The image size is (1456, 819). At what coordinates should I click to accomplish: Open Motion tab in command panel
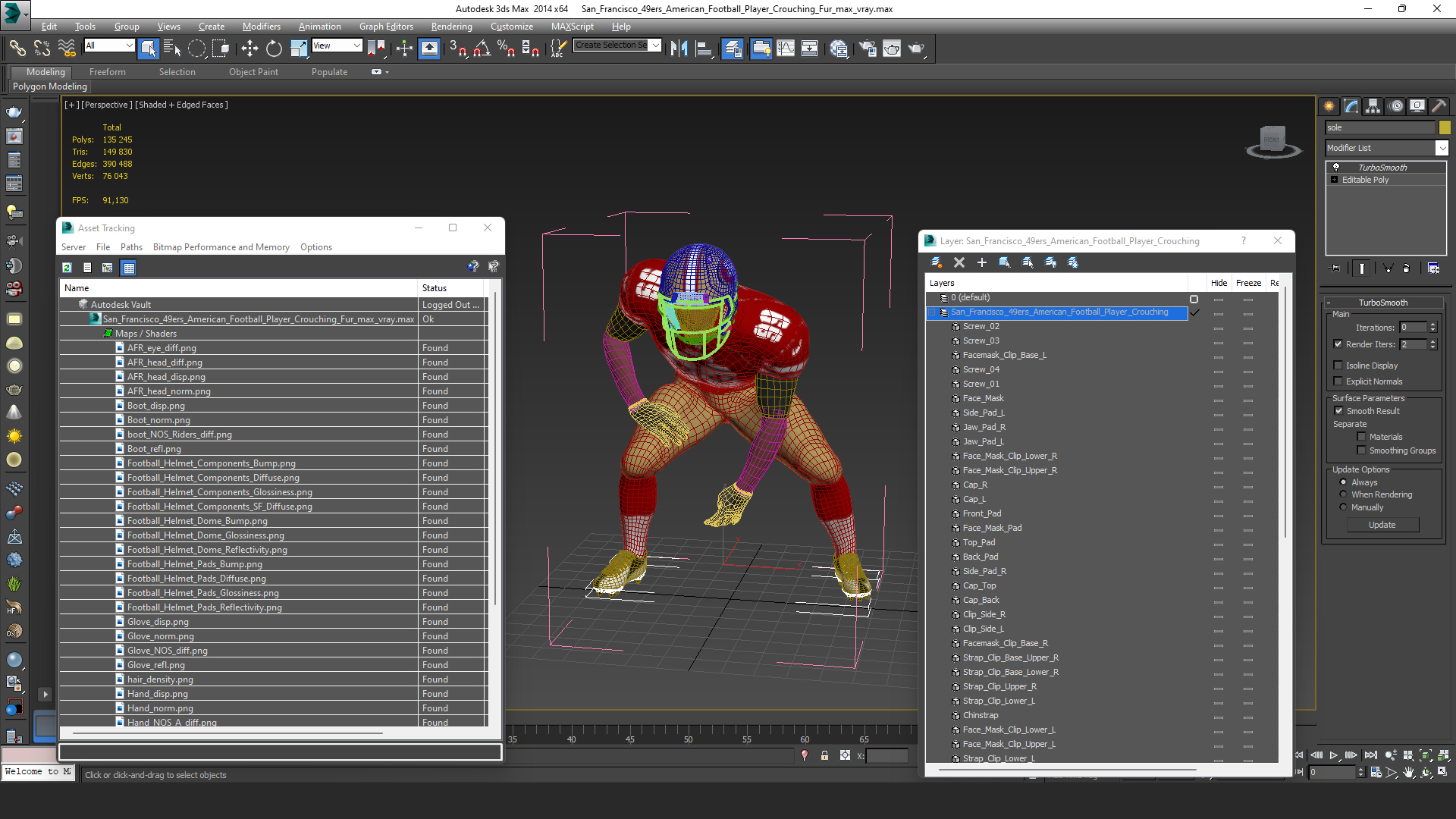tap(1395, 106)
